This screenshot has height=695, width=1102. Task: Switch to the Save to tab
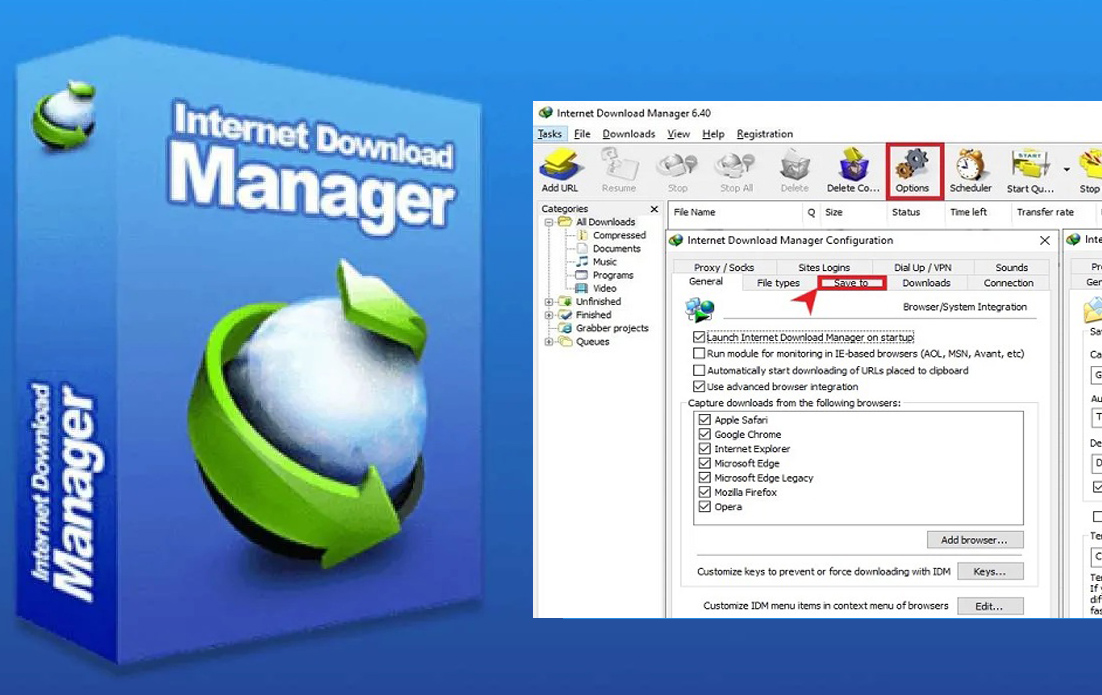tap(851, 282)
